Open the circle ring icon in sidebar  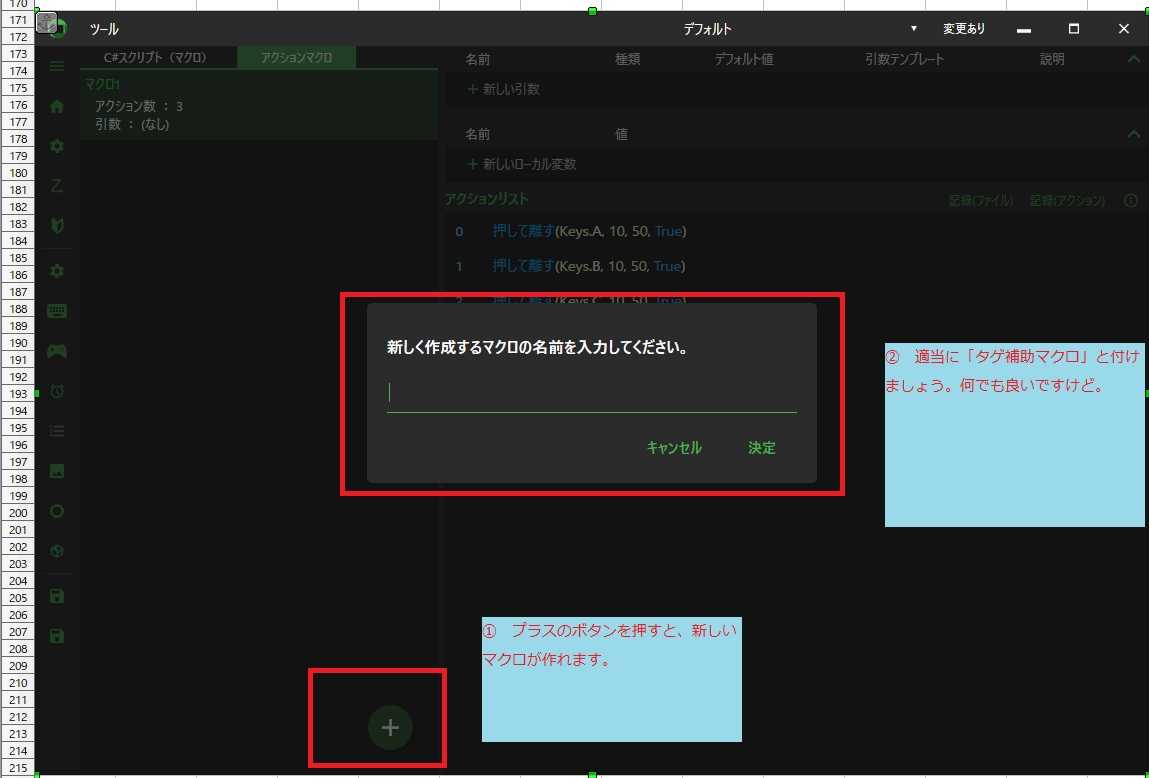click(56, 511)
